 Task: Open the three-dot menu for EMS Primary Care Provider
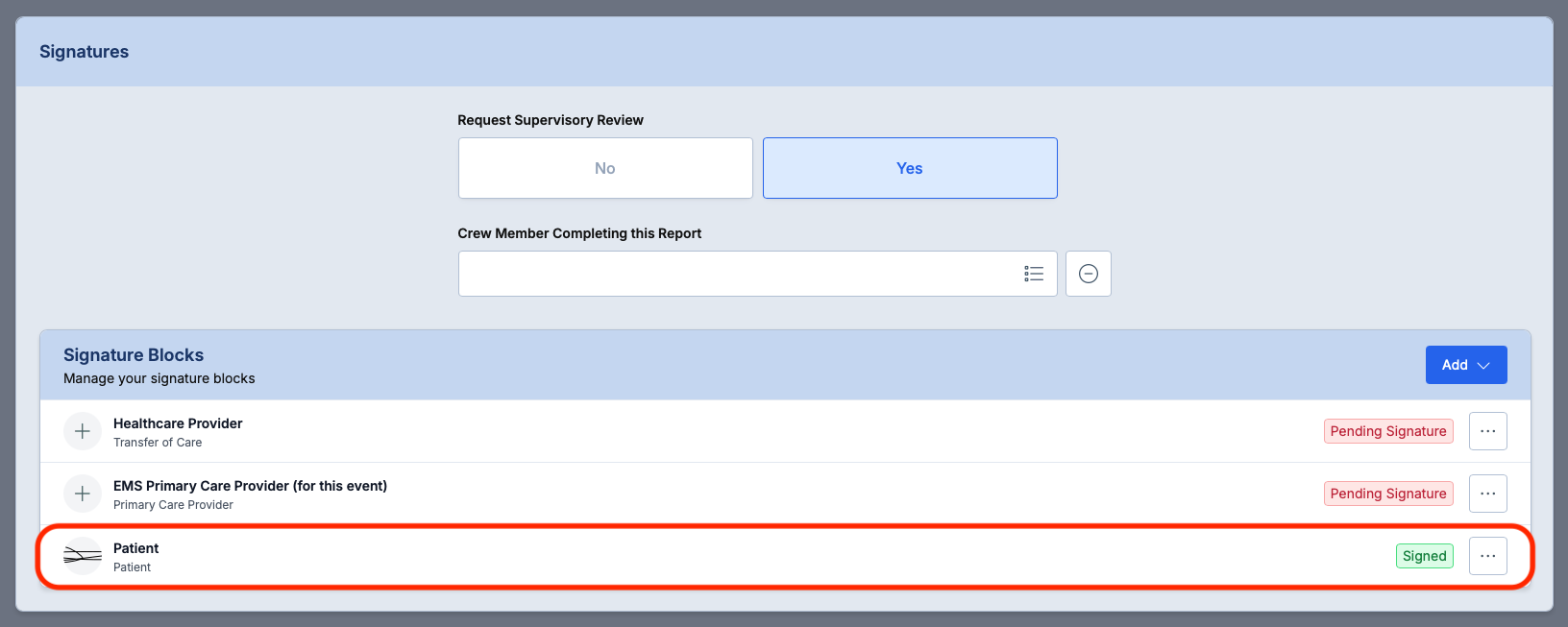(1487, 494)
